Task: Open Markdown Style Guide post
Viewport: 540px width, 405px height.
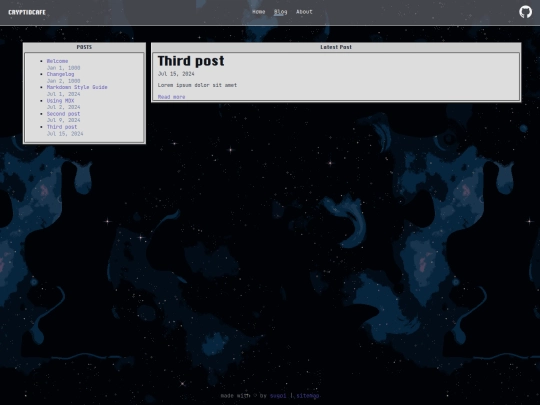Action: click(x=77, y=87)
